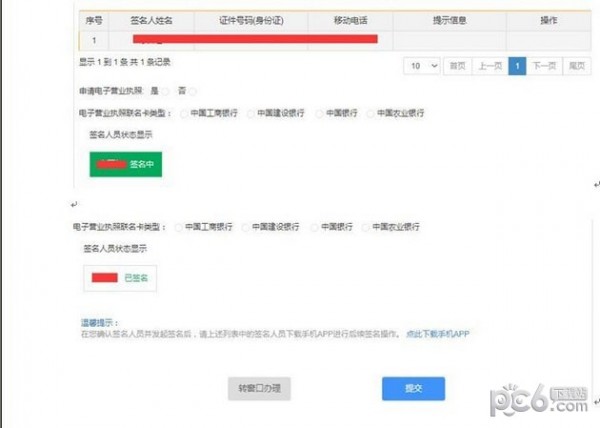600x428 pixels.
Task: Choose 中国工商银行 in upper card type row
Action: pos(184,114)
